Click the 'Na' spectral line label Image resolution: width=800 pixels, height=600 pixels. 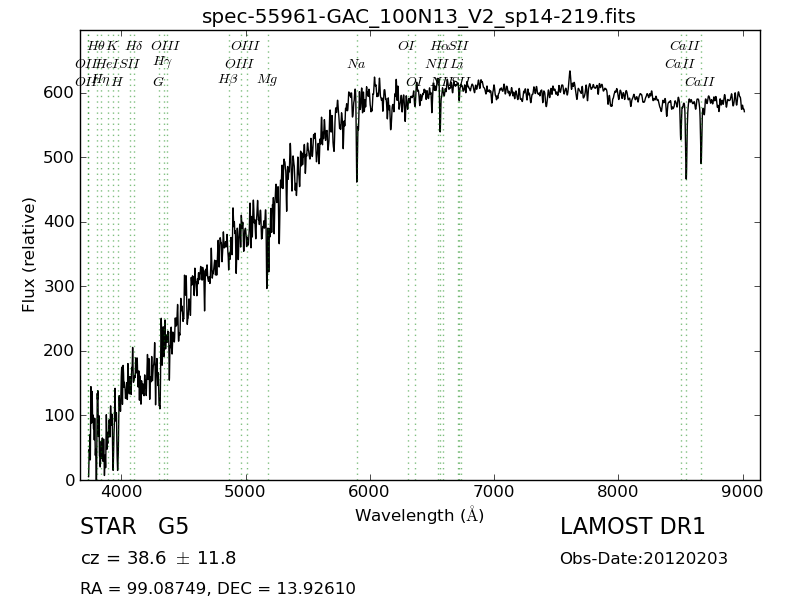357,64
